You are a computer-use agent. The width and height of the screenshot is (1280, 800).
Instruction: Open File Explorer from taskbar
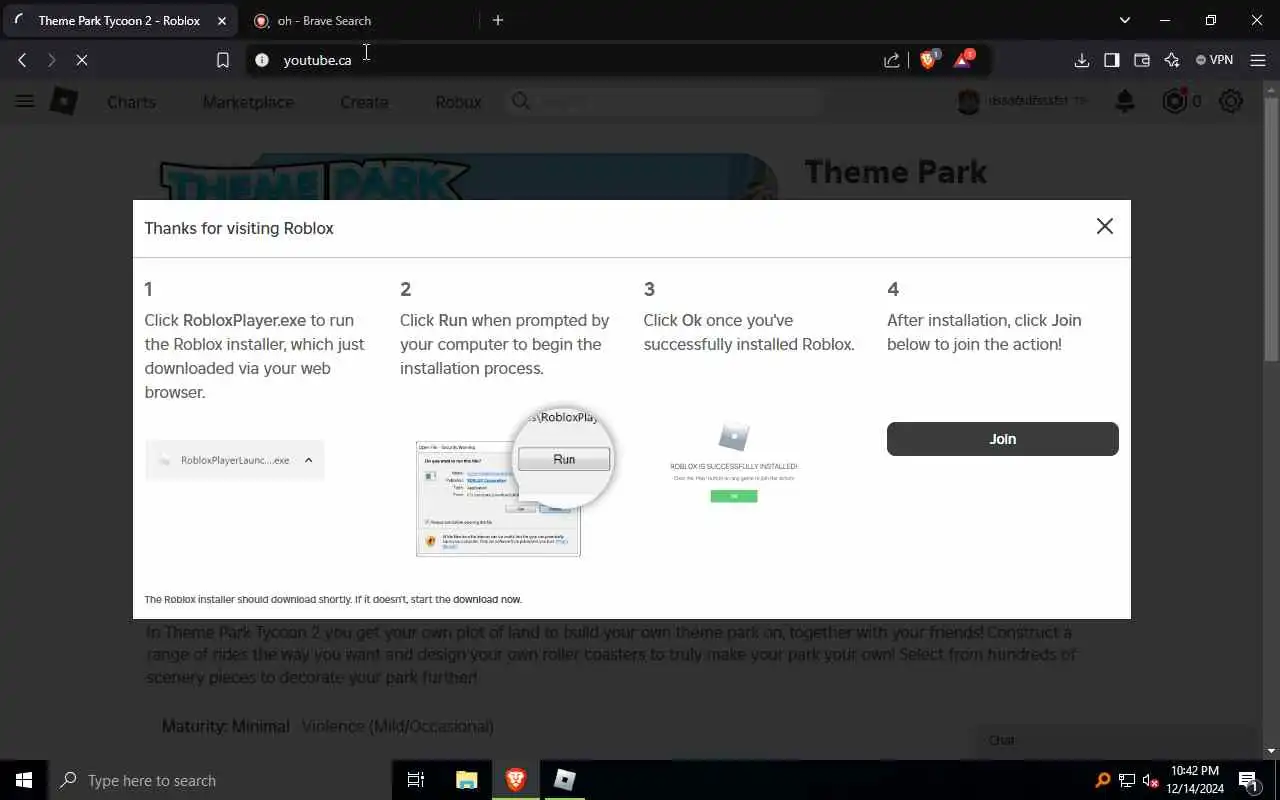(x=467, y=780)
